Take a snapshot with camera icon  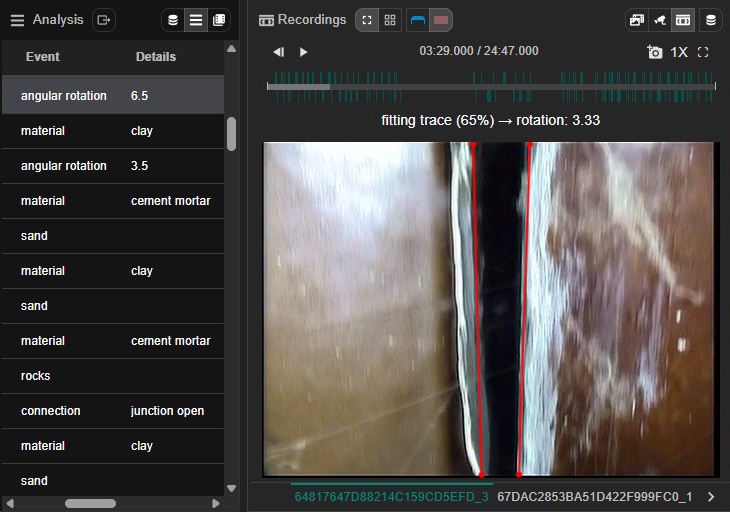655,52
